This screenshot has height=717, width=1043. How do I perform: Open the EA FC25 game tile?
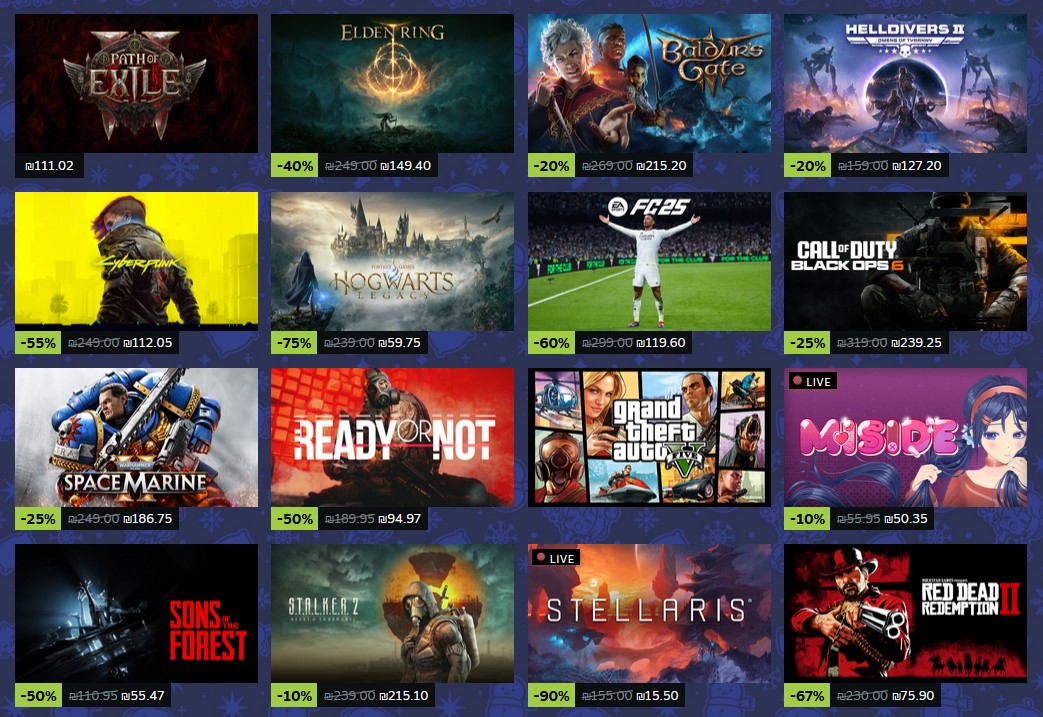pyautogui.click(x=649, y=261)
